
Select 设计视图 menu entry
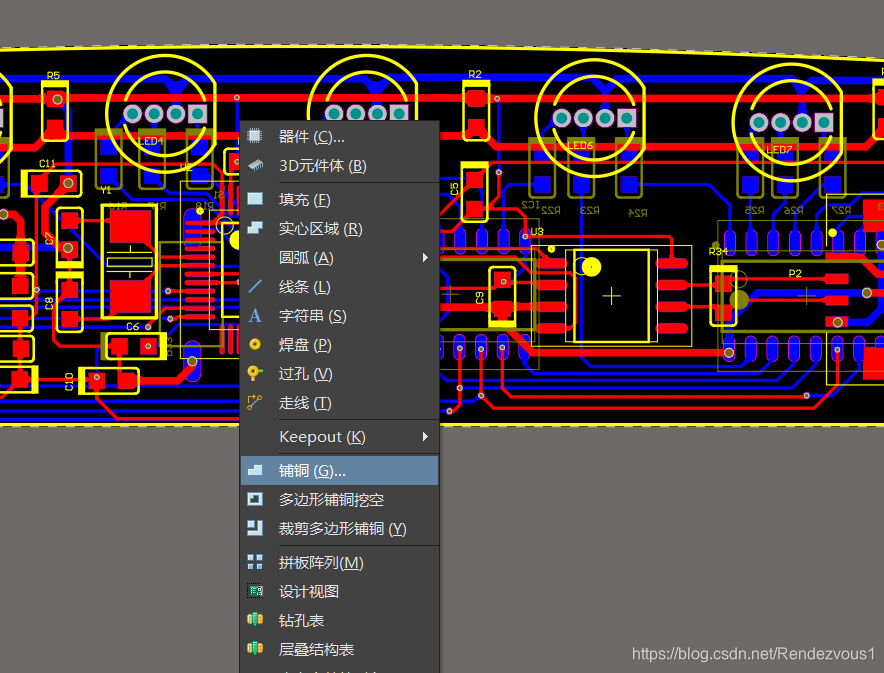tap(339, 591)
